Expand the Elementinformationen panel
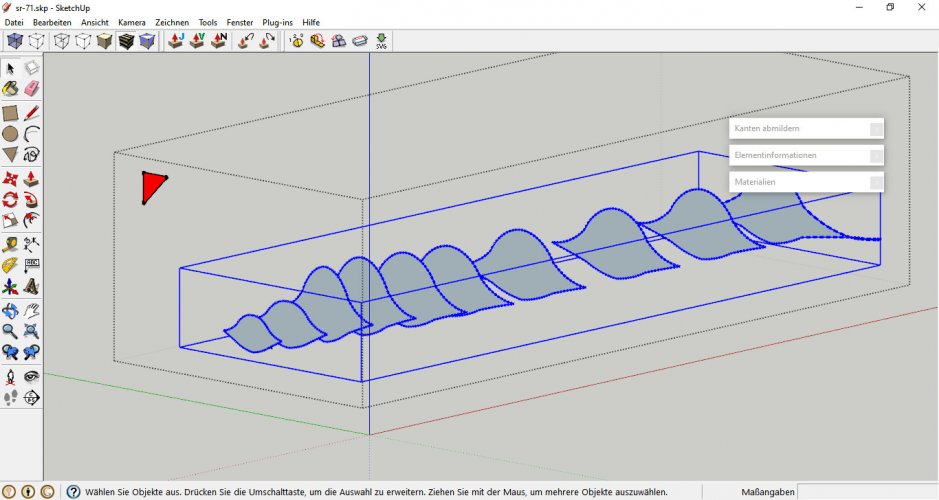The image size is (939, 500). click(806, 155)
